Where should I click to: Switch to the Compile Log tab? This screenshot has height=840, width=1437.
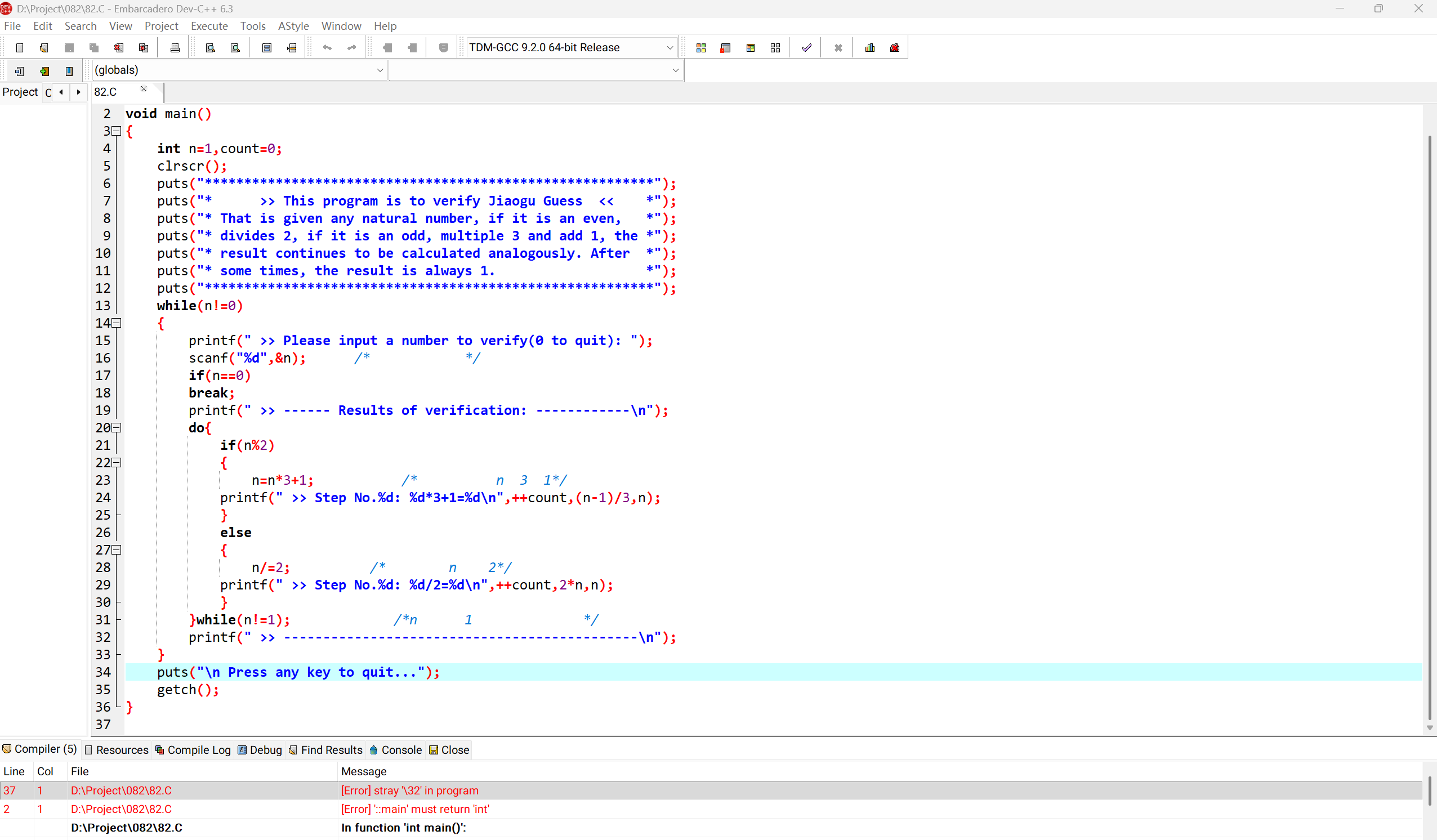tap(193, 750)
